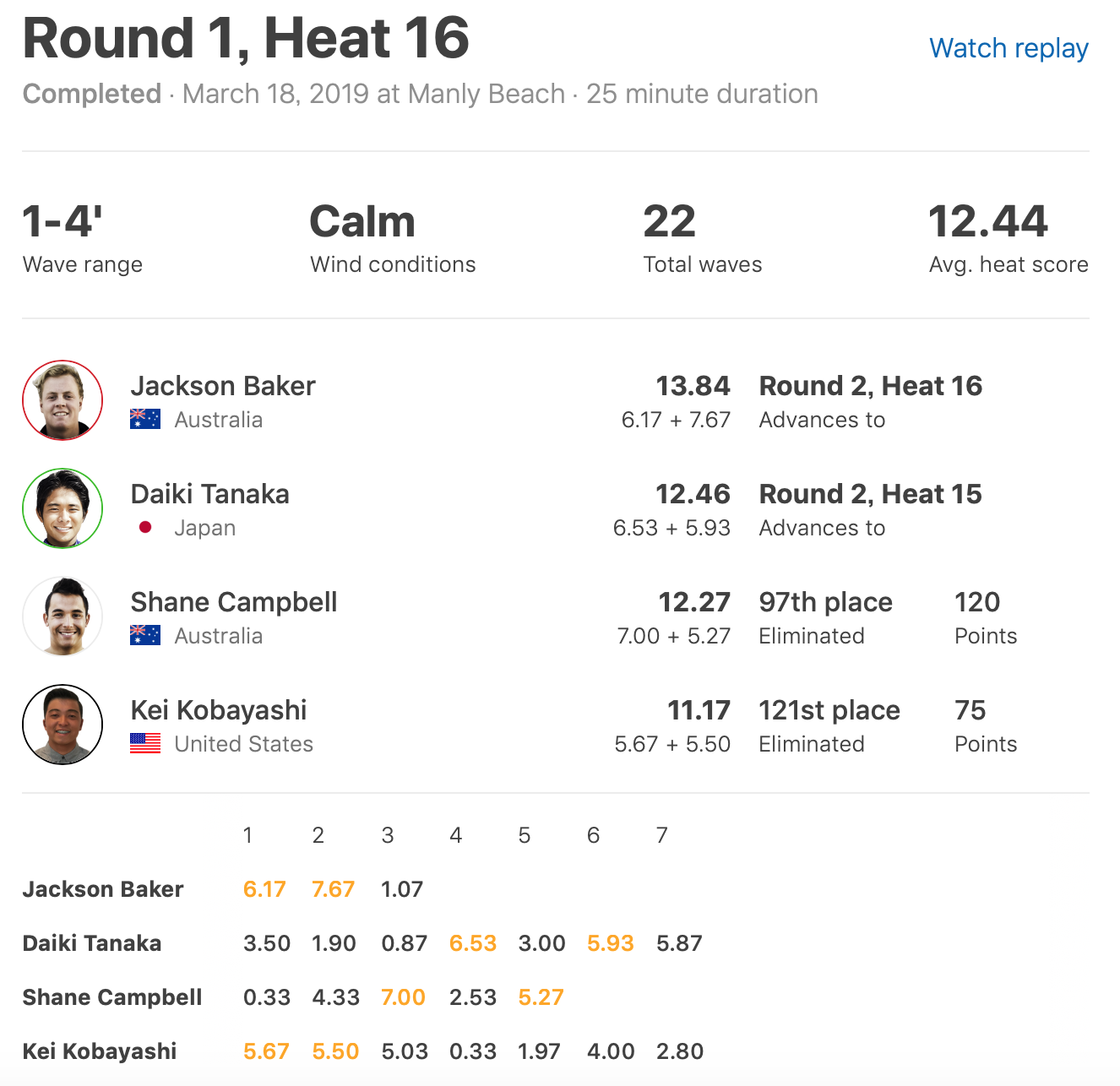1120x1086 pixels.
Task: Click the Australian flag under Jackson Baker
Action: (x=145, y=420)
